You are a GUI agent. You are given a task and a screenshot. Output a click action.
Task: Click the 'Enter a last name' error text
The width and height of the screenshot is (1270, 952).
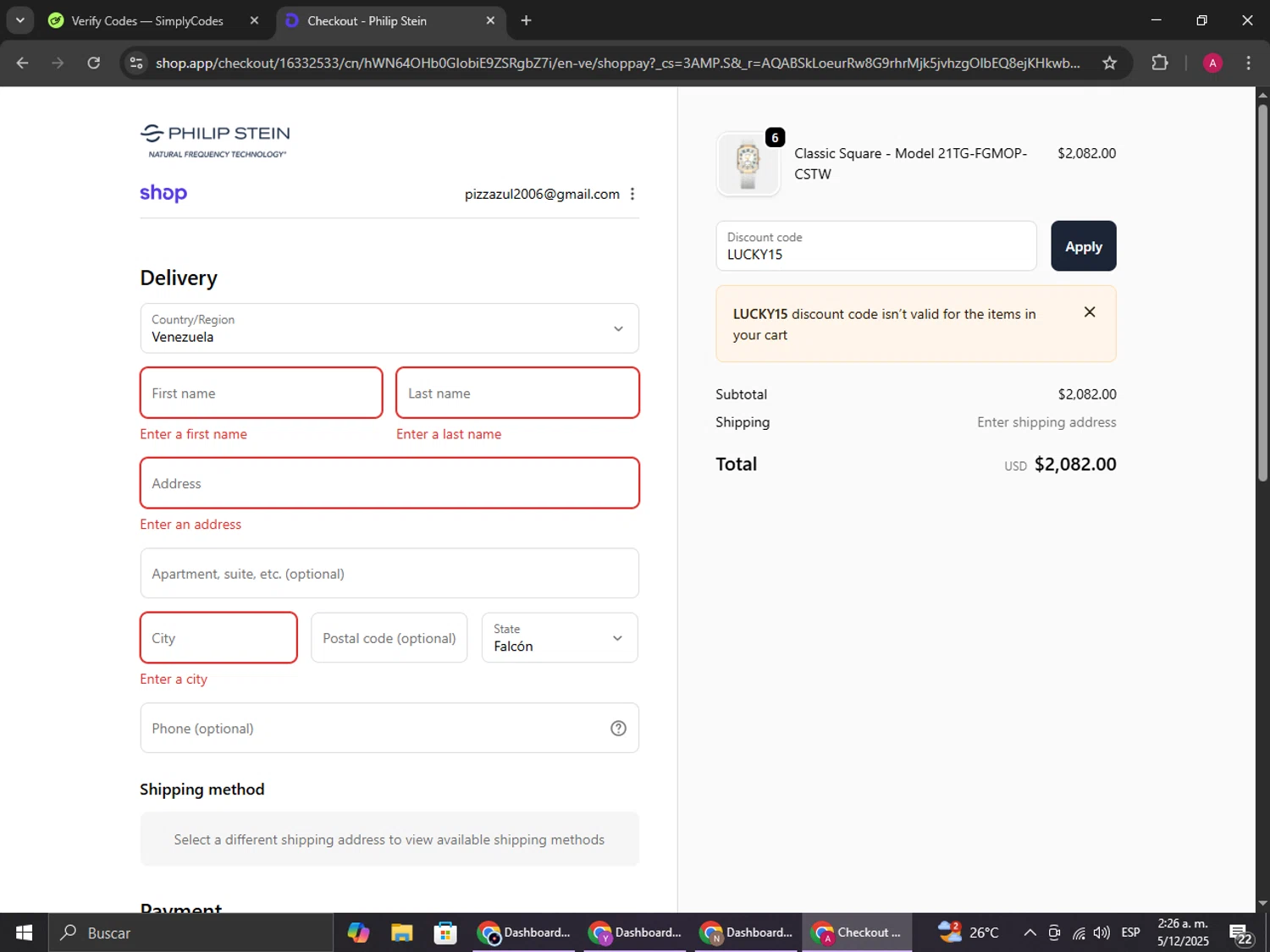pos(449,434)
